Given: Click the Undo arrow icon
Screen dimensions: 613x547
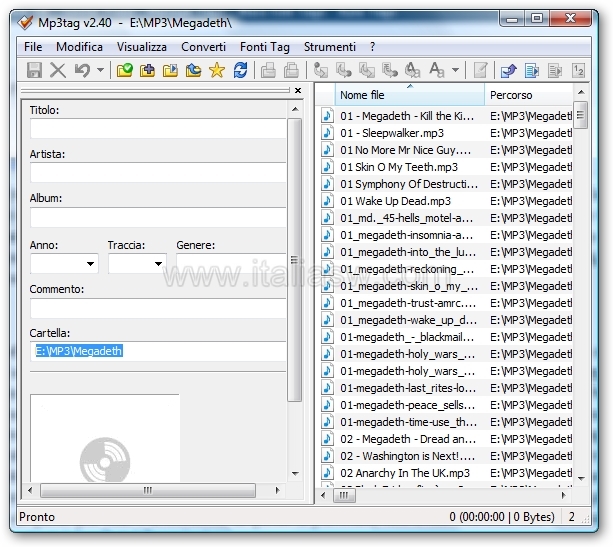Looking at the screenshot, I should coord(82,70).
